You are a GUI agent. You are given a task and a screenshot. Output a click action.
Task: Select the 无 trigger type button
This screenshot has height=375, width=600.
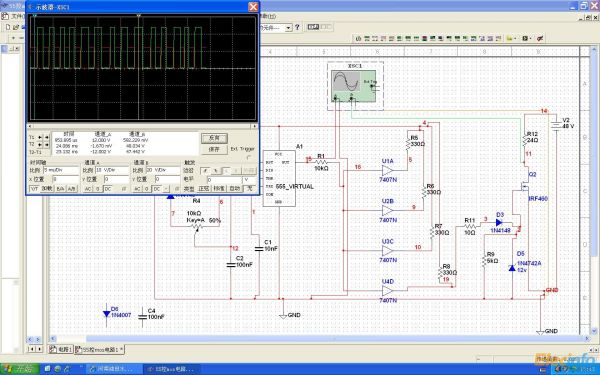point(249,189)
